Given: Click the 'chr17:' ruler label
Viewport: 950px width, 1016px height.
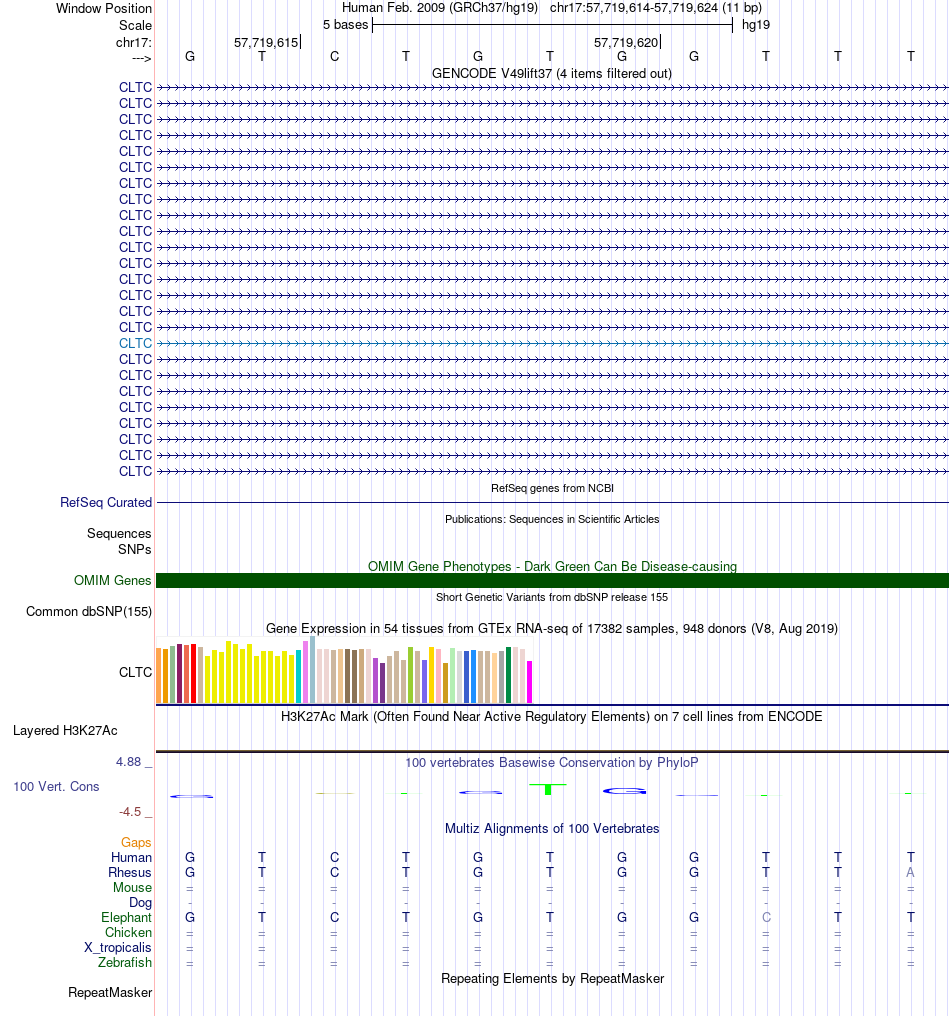Looking at the screenshot, I should (133, 43).
